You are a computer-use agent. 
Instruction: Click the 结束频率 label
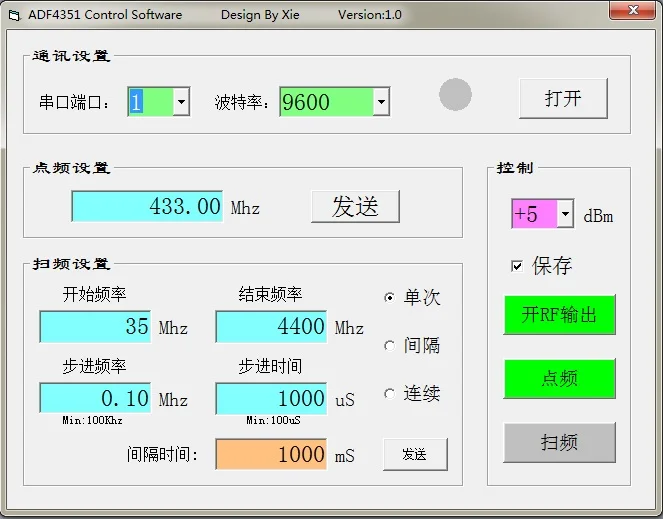click(x=270, y=294)
